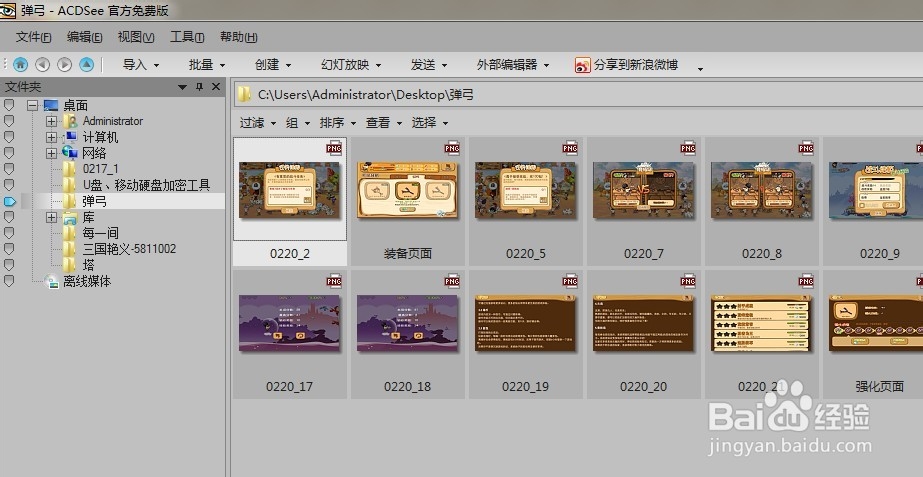
Task: Click the Administrator user folder icon
Action: coord(71,121)
